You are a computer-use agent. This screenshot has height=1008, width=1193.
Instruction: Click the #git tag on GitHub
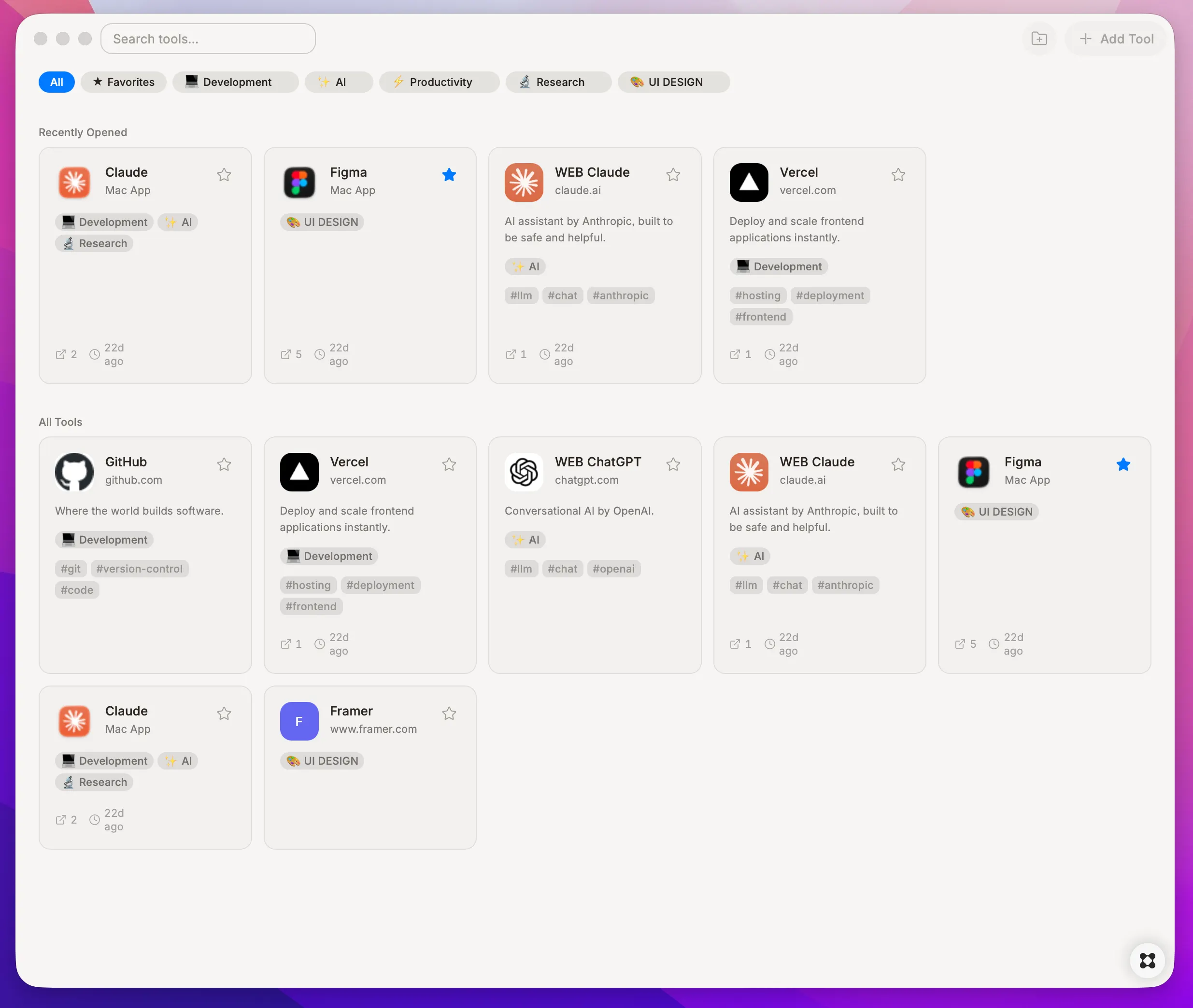coord(71,569)
